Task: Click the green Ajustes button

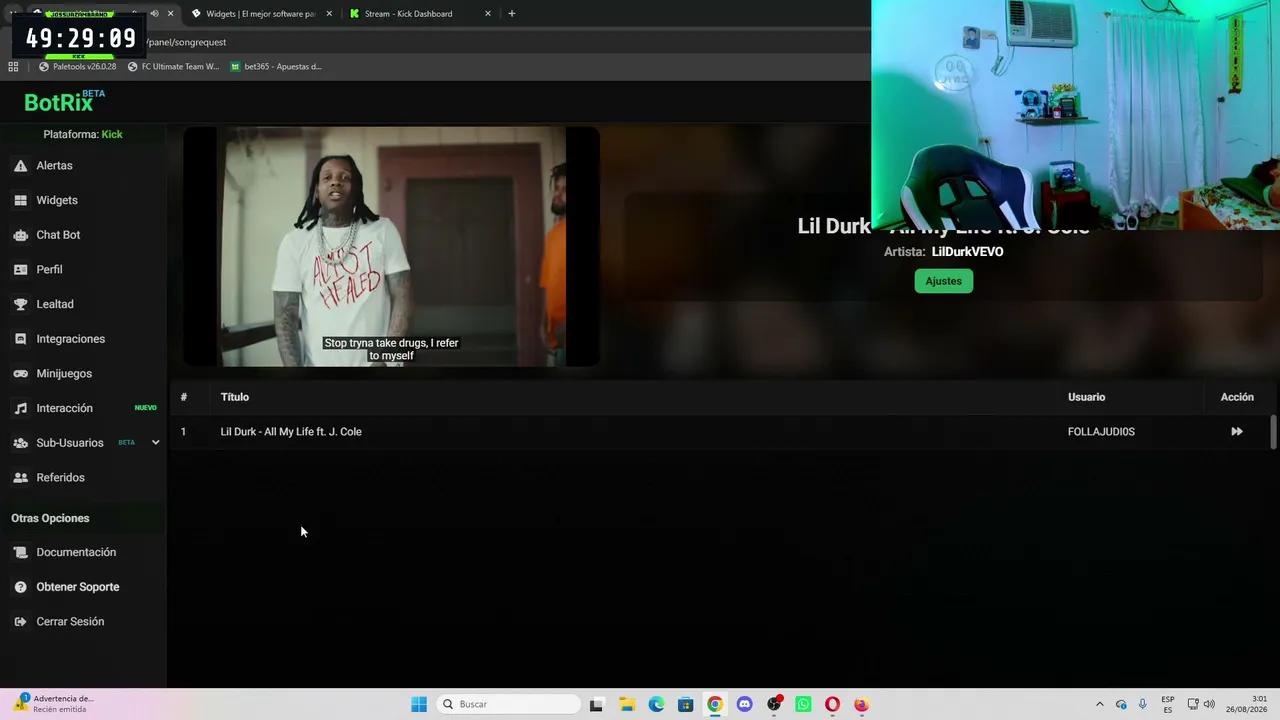Action: 943,281
